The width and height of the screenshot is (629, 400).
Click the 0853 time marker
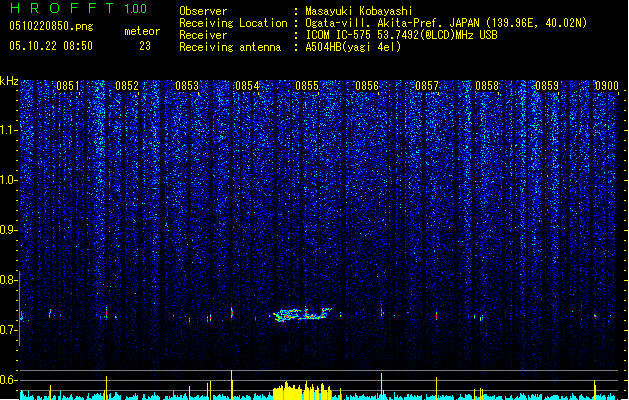click(x=187, y=86)
